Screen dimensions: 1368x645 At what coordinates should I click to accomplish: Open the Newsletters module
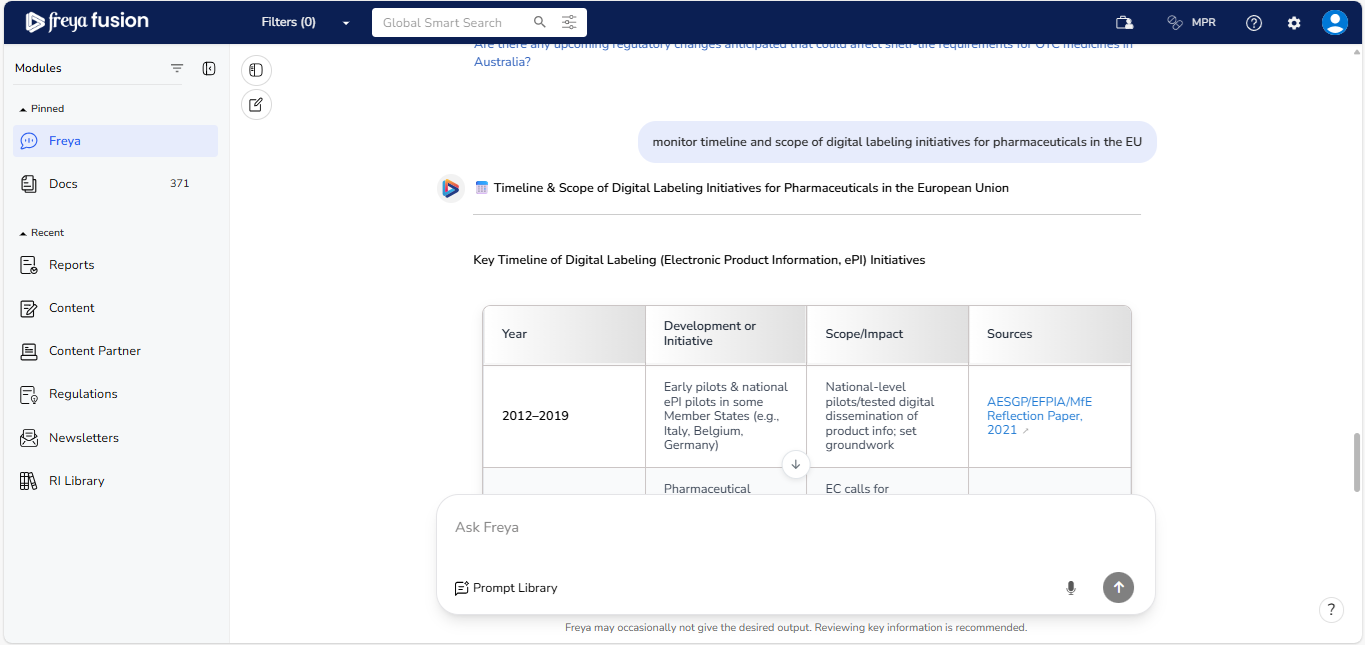84,438
